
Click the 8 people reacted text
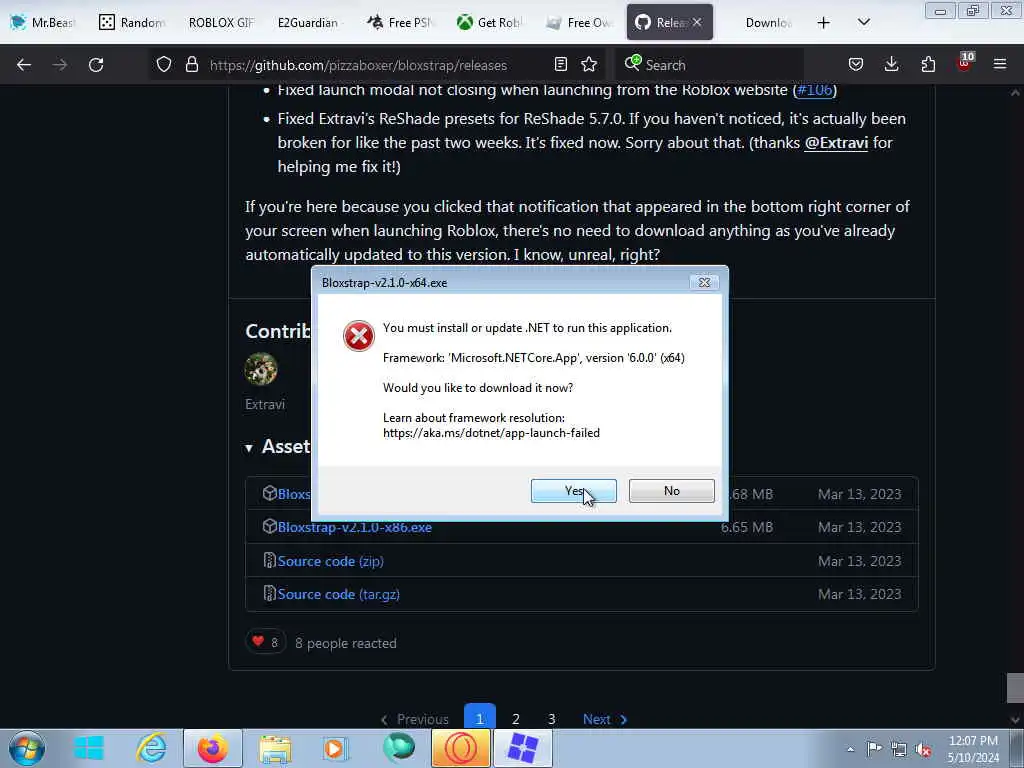point(345,643)
